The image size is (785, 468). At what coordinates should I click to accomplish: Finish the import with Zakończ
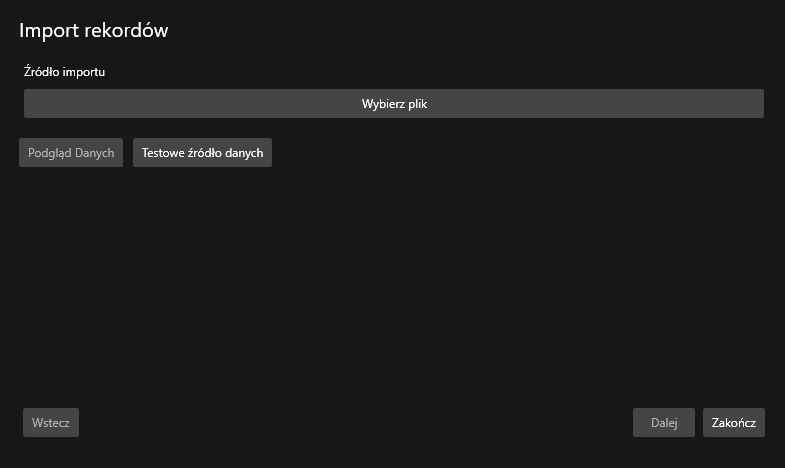(733, 423)
